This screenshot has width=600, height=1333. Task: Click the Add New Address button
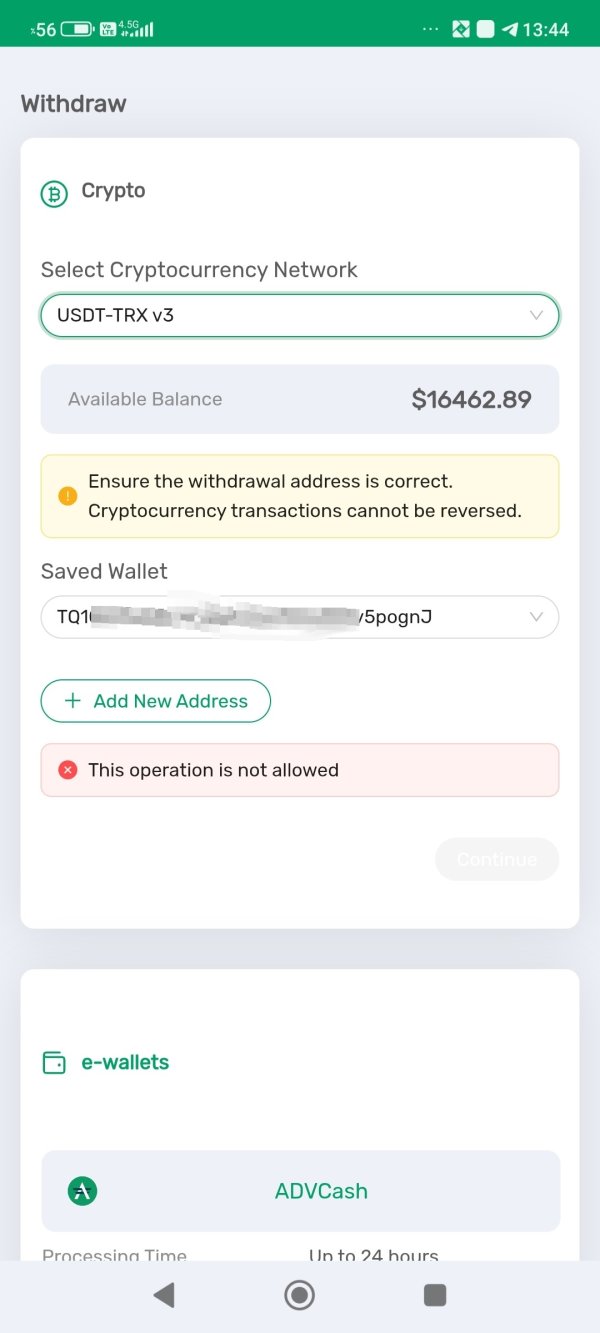(x=156, y=701)
